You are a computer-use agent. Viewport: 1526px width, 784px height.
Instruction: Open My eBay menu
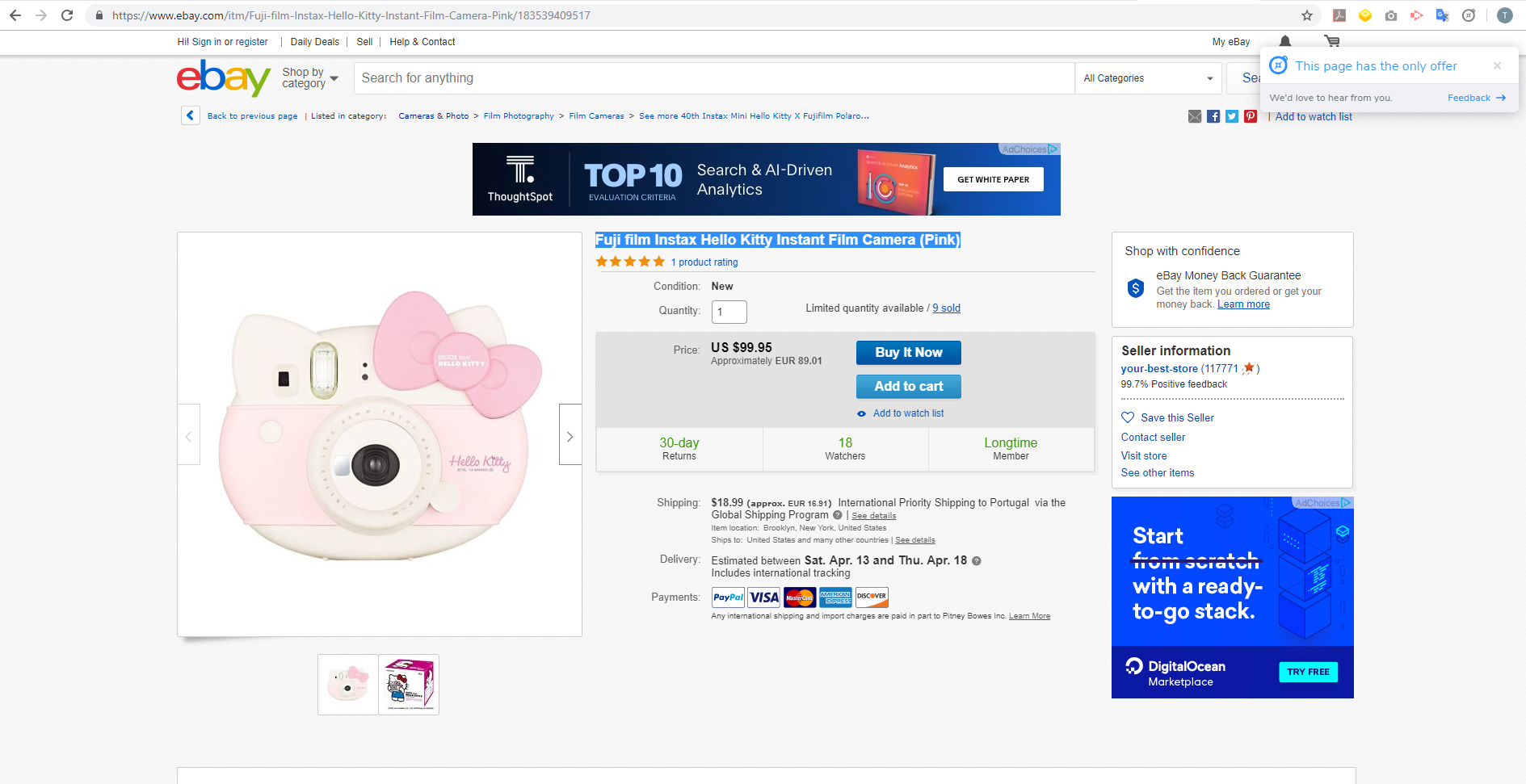pyautogui.click(x=1231, y=42)
